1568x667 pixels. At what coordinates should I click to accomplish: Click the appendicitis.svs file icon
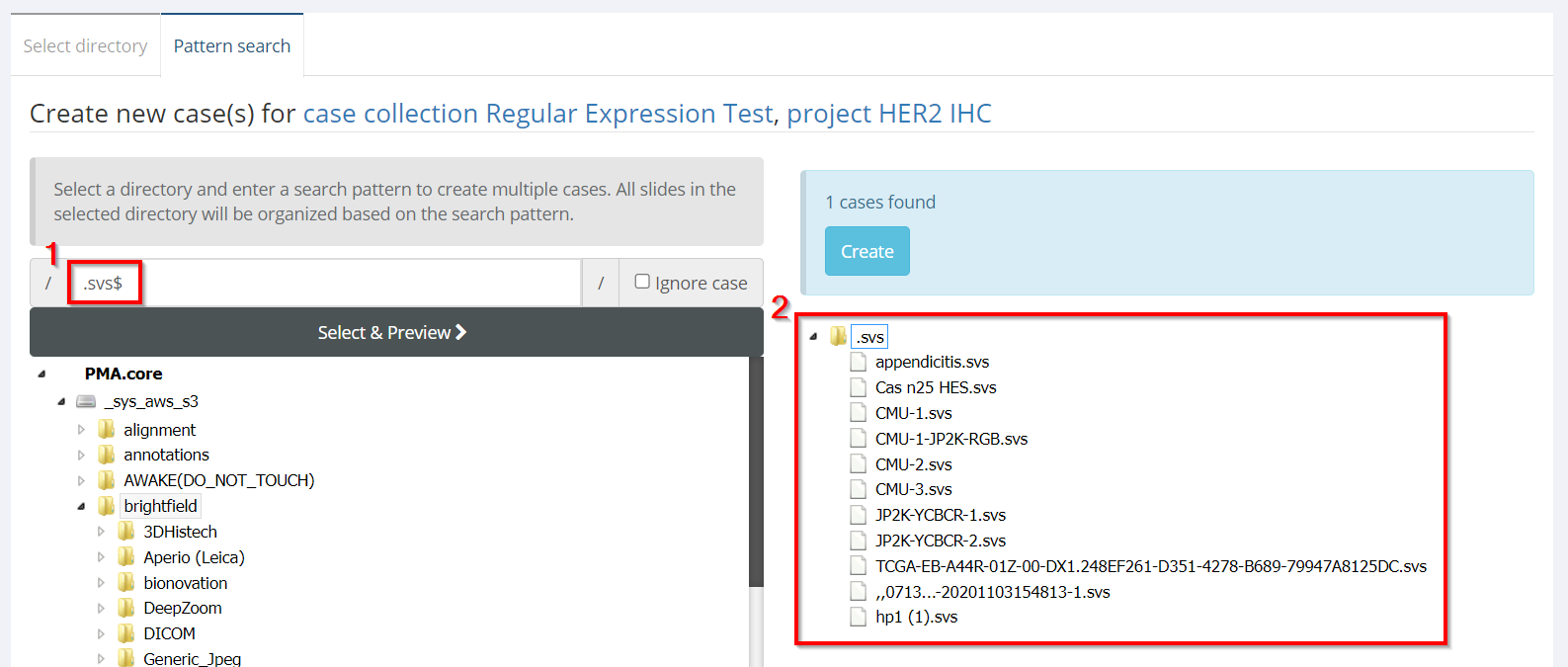click(858, 362)
